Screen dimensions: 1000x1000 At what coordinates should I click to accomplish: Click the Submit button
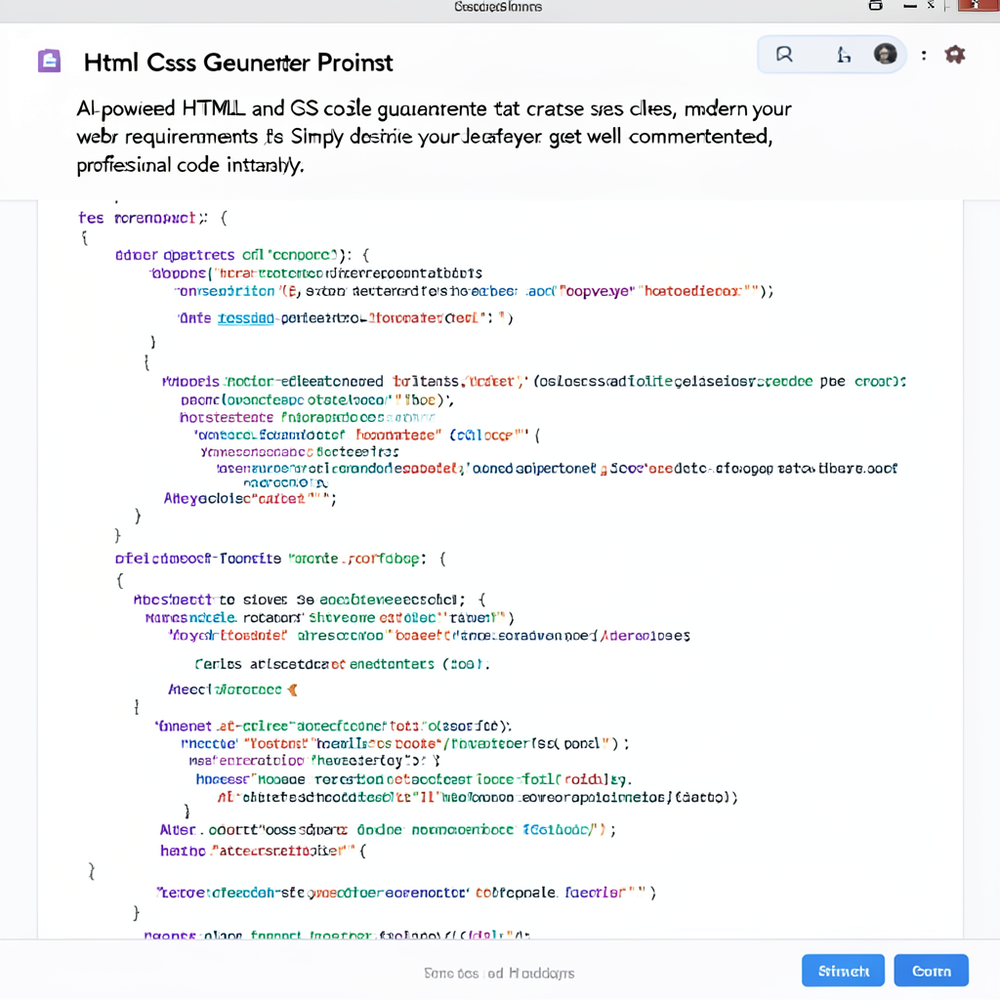[x=843, y=970]
